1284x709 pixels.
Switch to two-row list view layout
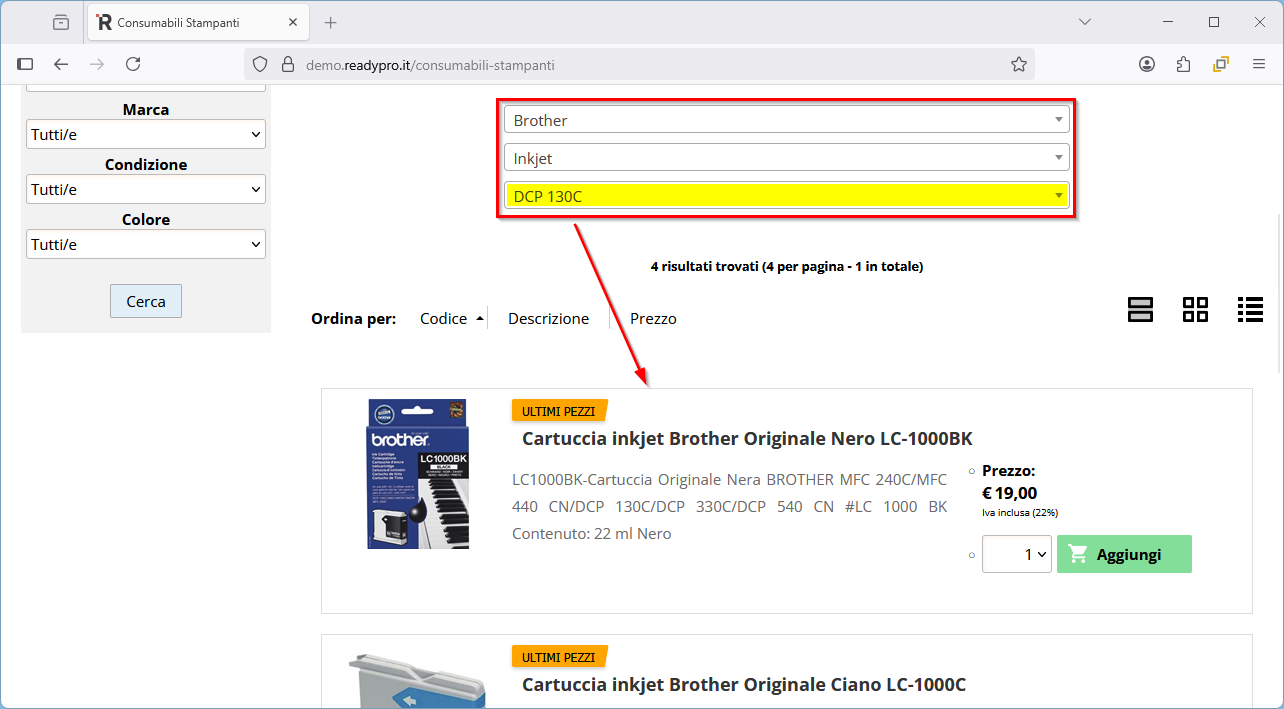(x=1141, y=310)
